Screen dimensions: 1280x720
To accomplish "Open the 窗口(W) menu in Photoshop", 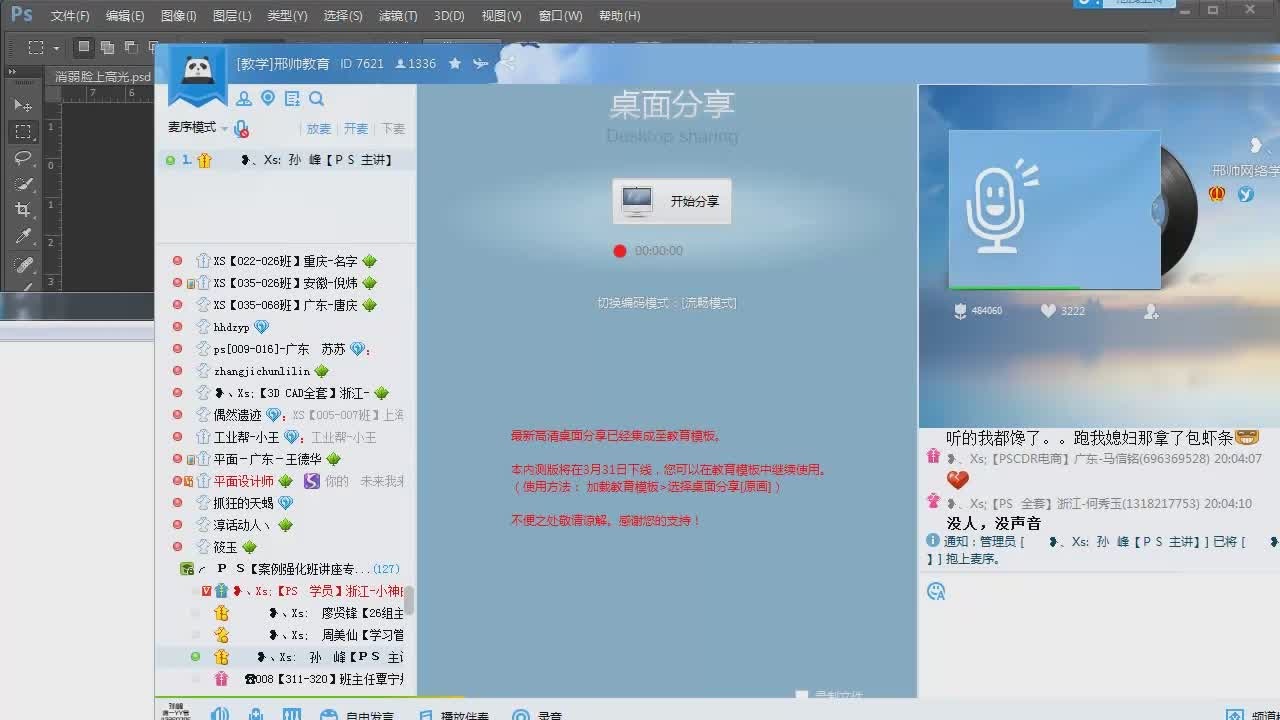I will [560, 16].
